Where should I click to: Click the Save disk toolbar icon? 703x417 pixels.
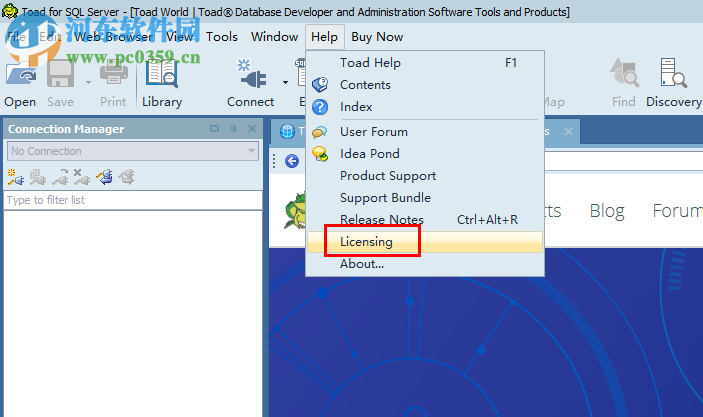[61, 74]
